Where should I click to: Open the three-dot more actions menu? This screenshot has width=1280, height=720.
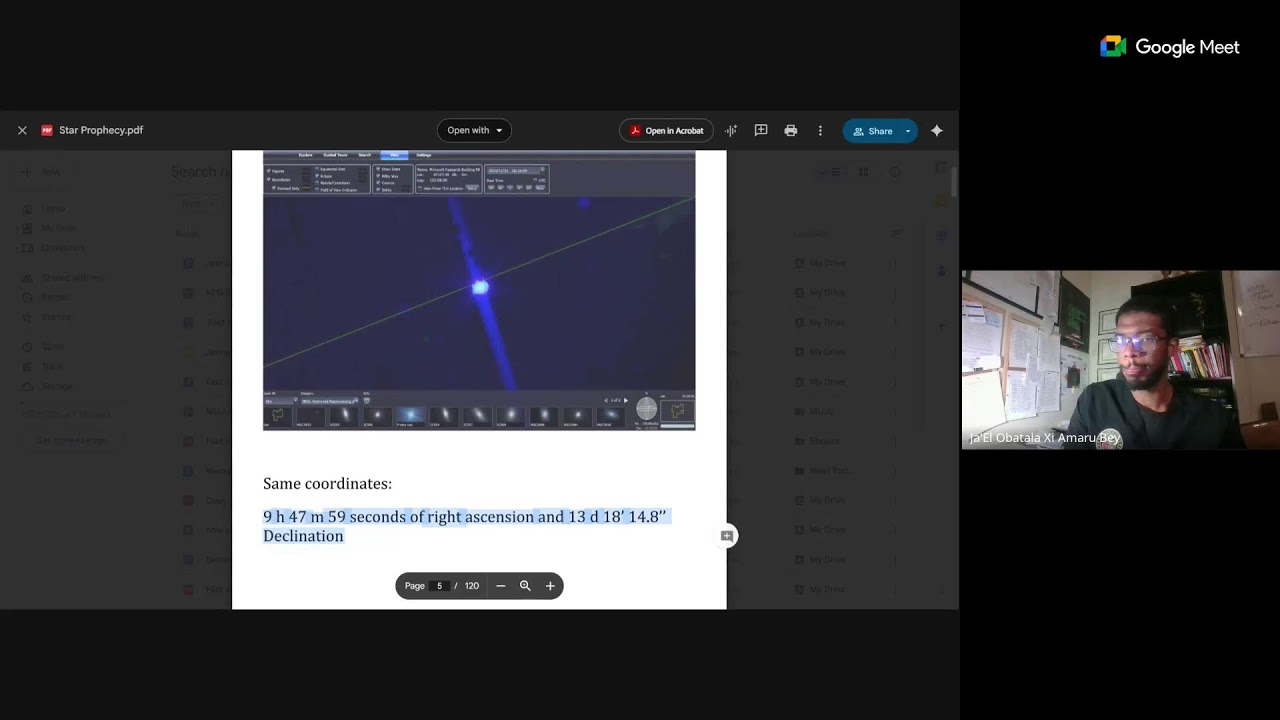[x=820, y=130]
